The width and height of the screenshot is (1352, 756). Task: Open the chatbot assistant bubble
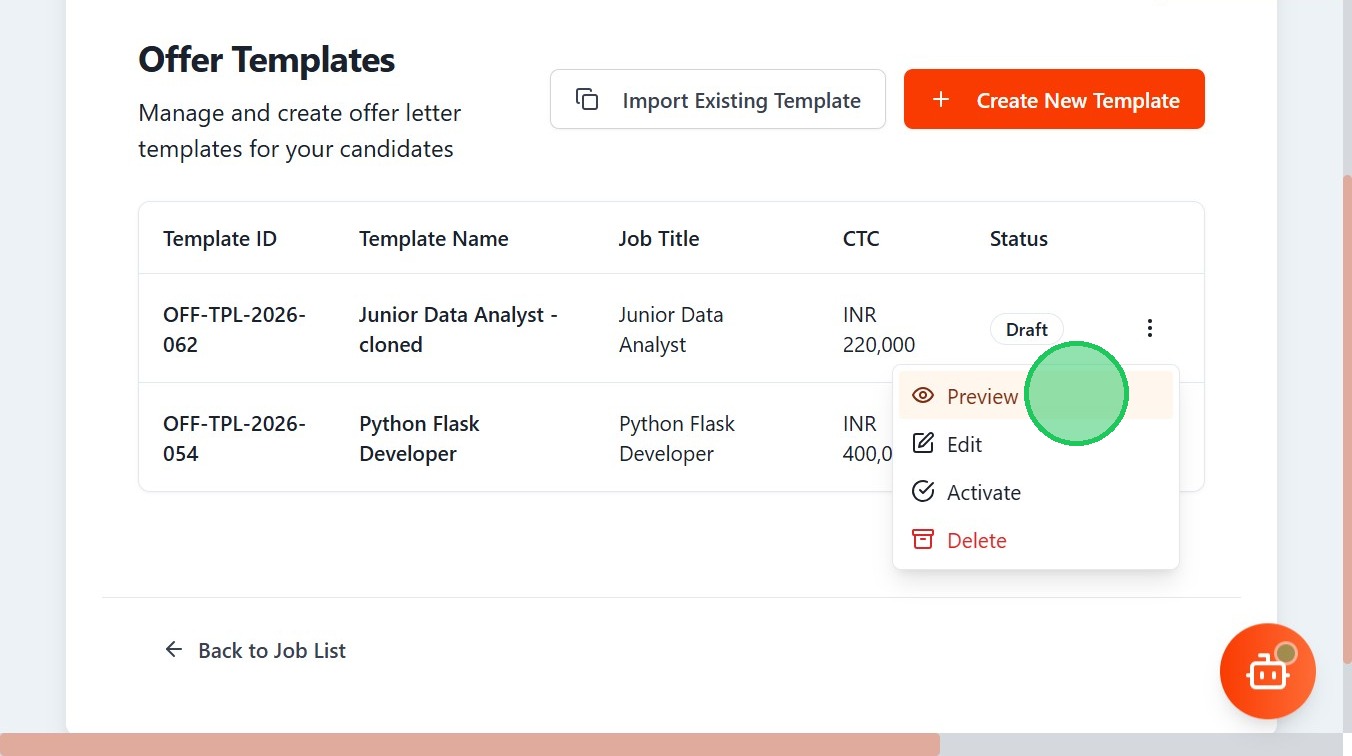click(x=1267, y=672)
